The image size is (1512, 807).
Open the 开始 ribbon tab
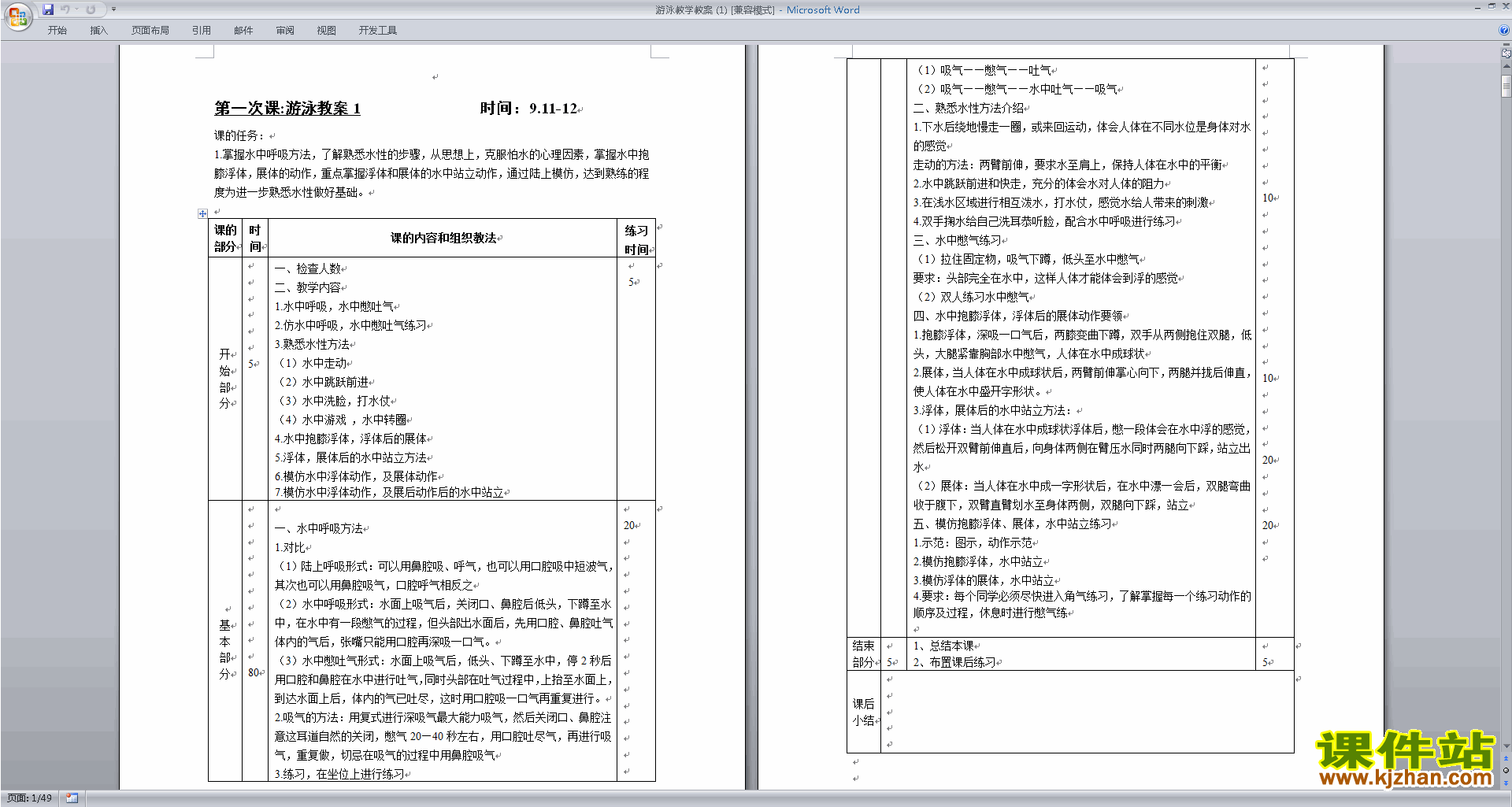coord(57,31)
